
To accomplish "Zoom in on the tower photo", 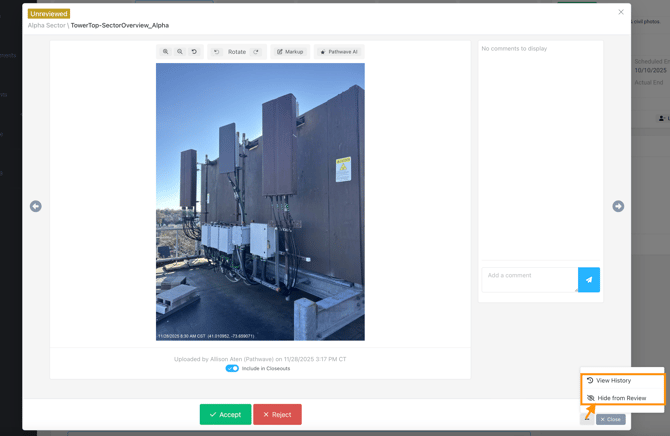I will click(x=166, y=52).
